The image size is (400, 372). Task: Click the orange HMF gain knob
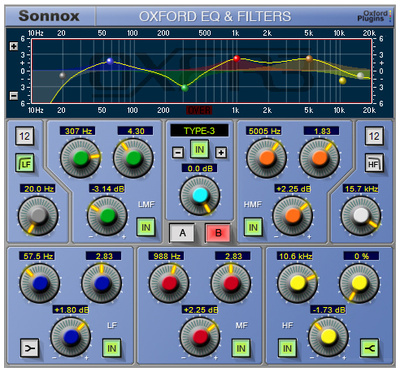(293, 215)
